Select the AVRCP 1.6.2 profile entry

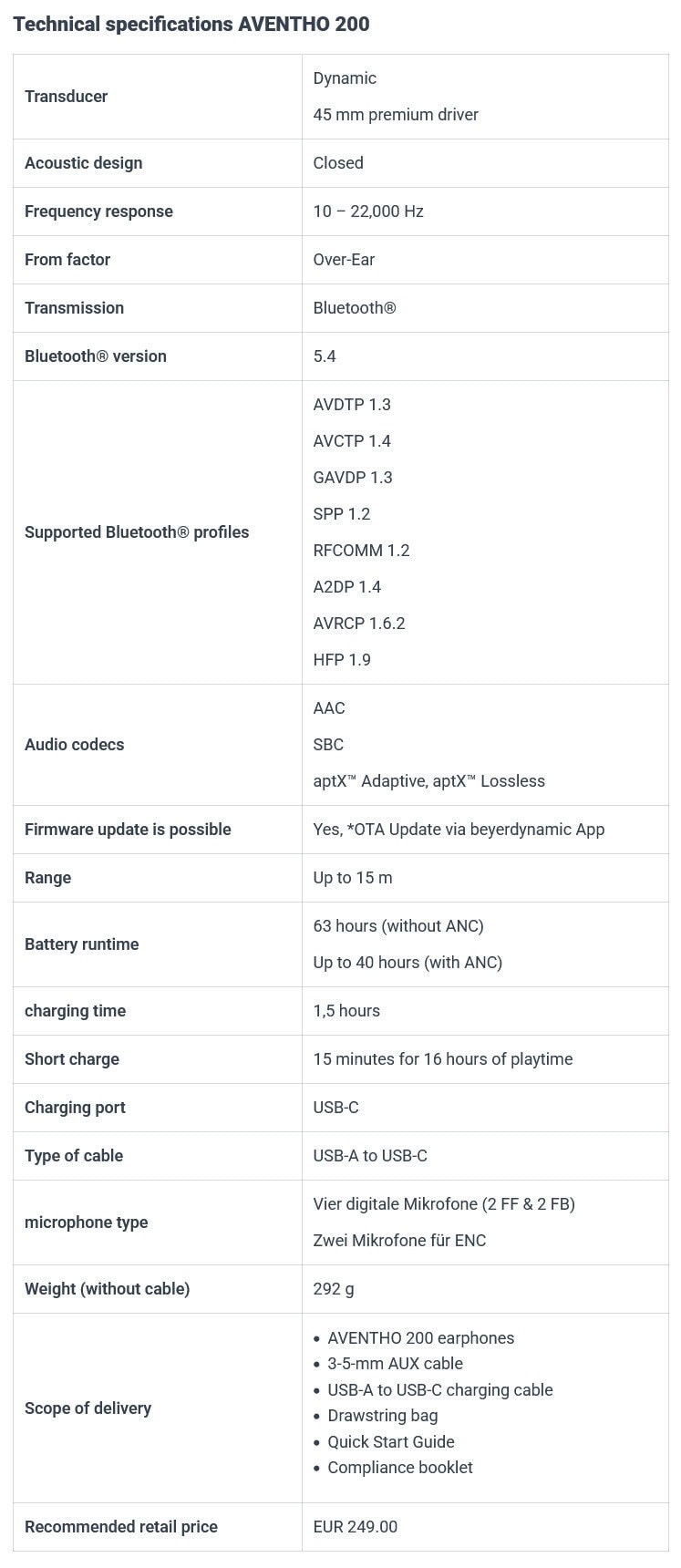click(x=359, y=624)
